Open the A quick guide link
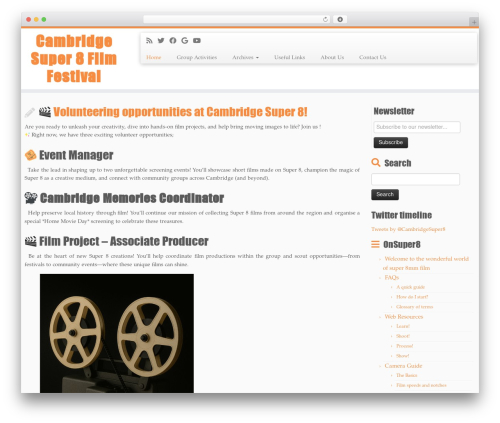Image resolution: width=500 pixels, height=423 pixels. (x=410, y=287)
